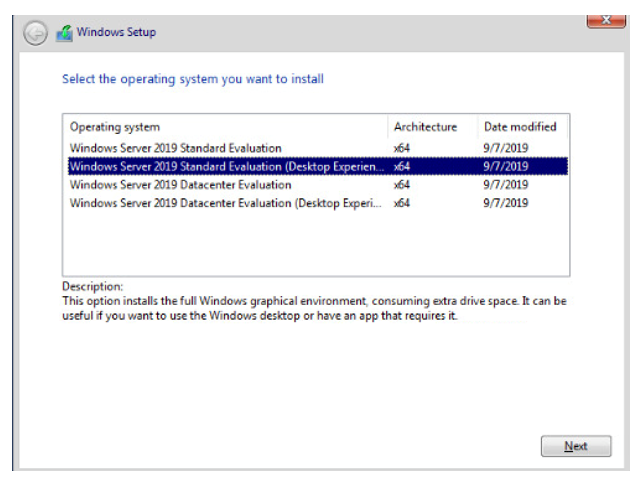Select Windows Server 2019 Datacenter Evaluation row

point(318,184)
